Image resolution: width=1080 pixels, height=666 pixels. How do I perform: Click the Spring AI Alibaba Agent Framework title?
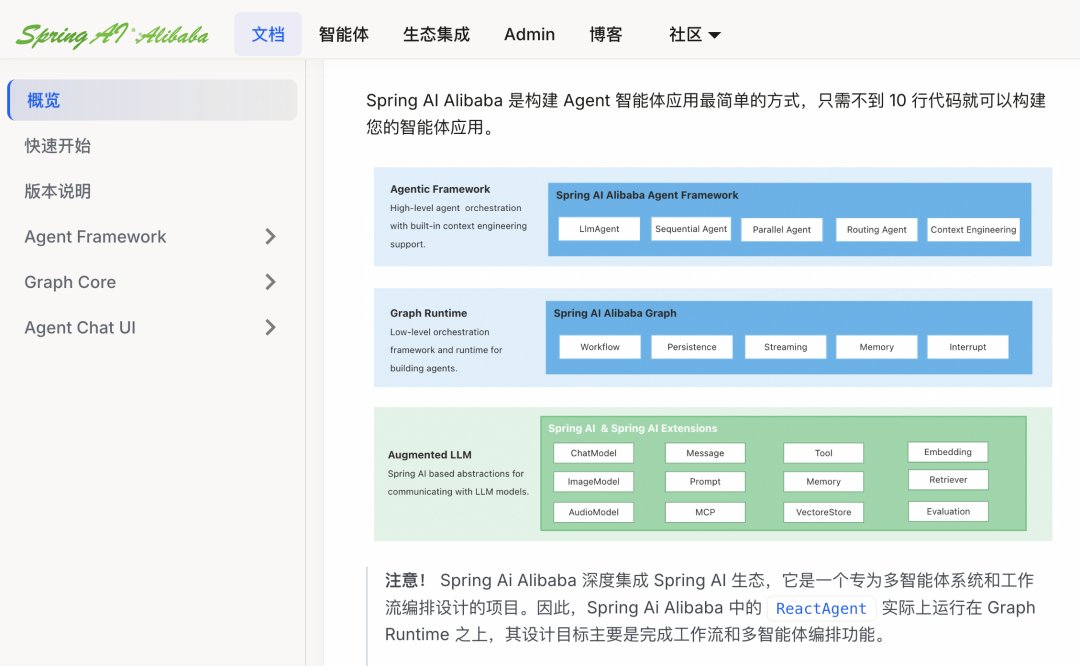click(x=647, y=195)
